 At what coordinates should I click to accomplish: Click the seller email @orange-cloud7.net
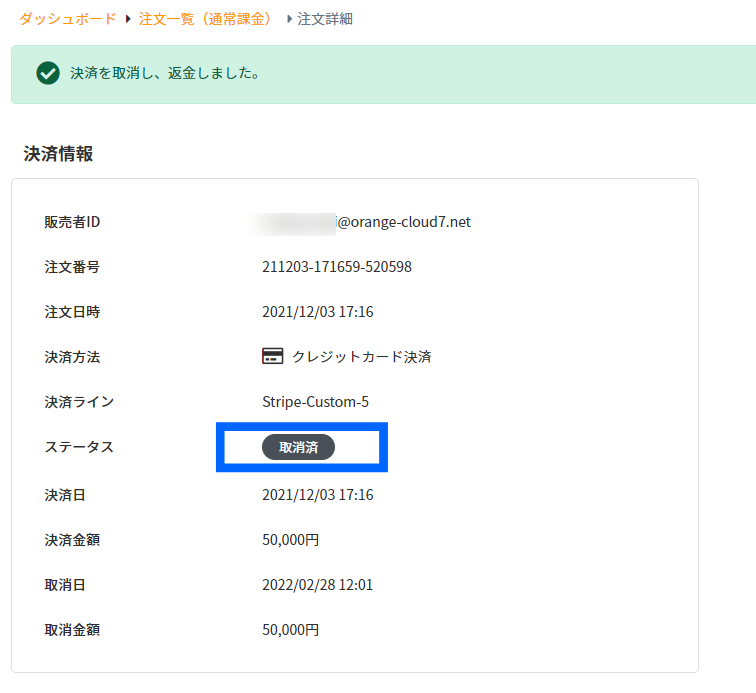point(404,222)
